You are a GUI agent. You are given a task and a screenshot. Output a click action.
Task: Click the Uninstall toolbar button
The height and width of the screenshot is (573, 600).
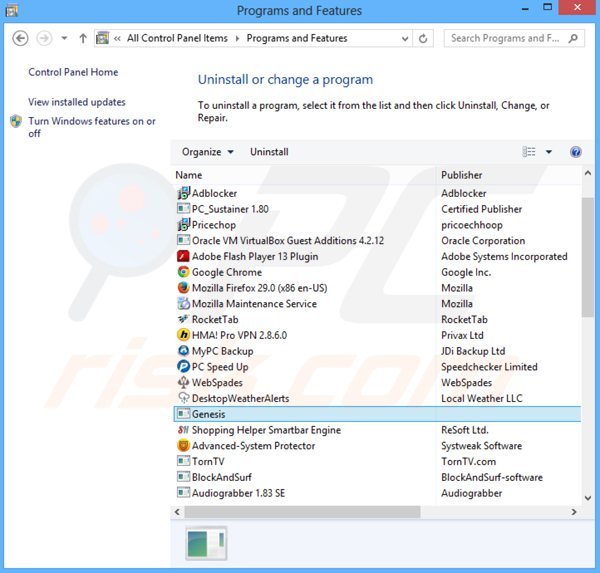pyautogui.click(x=269, y=152)
